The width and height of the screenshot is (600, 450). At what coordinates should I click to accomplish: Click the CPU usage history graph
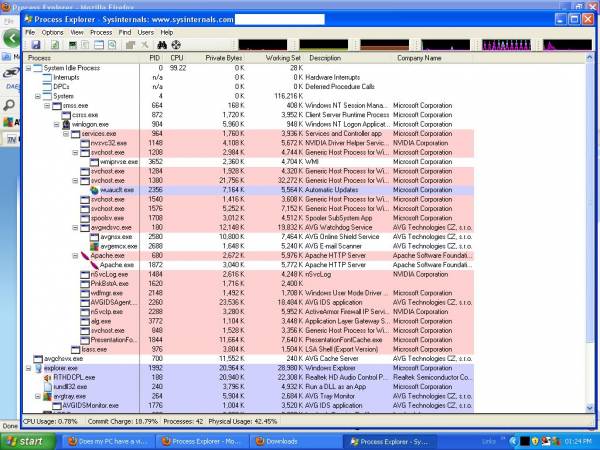pyautogui.click(x=262, y=45)
